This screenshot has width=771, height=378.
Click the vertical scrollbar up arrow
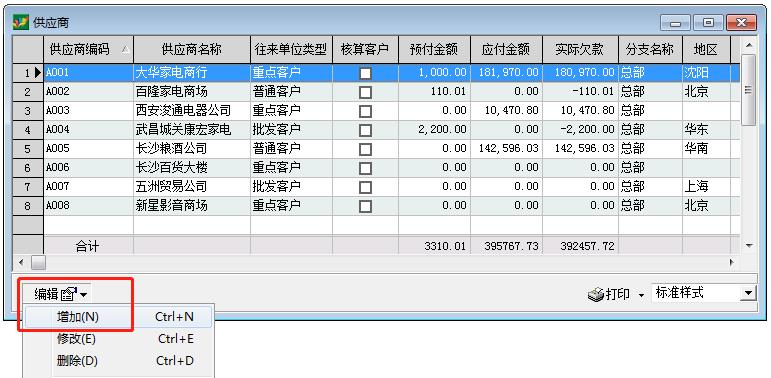[748, 46]
